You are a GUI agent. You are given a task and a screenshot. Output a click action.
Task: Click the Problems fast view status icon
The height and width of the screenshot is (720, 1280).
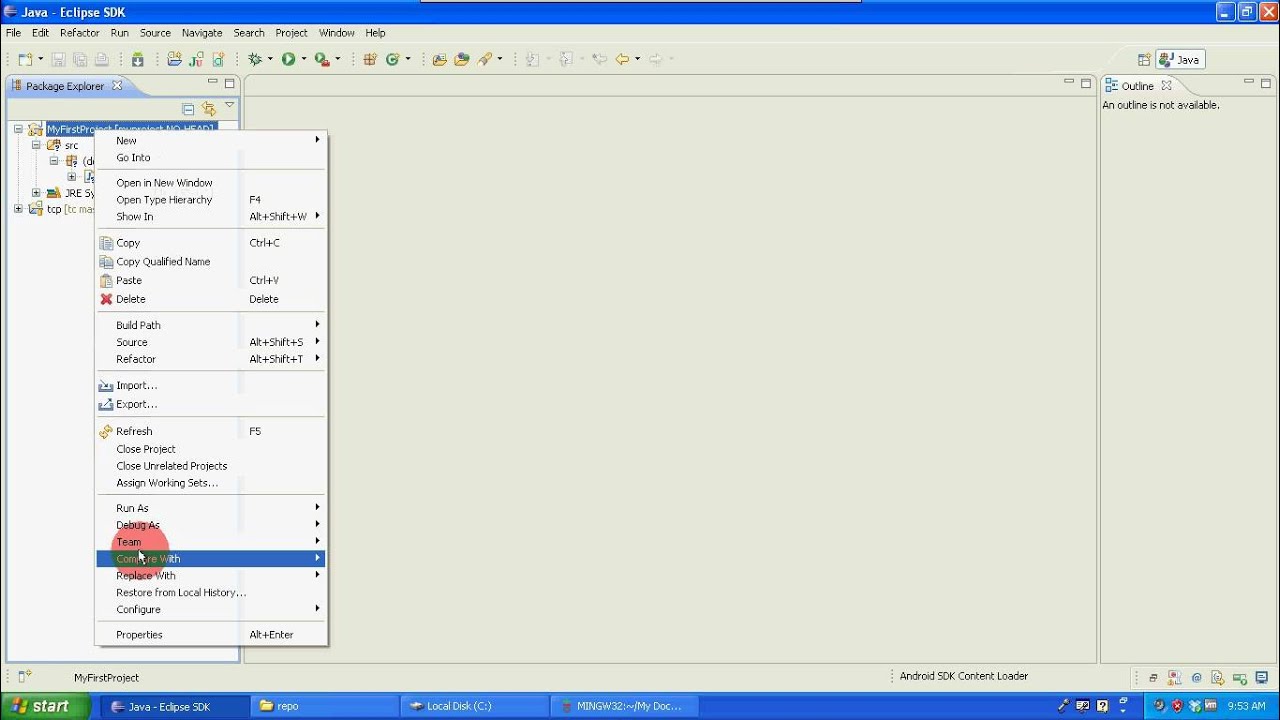coord(1174,678)
